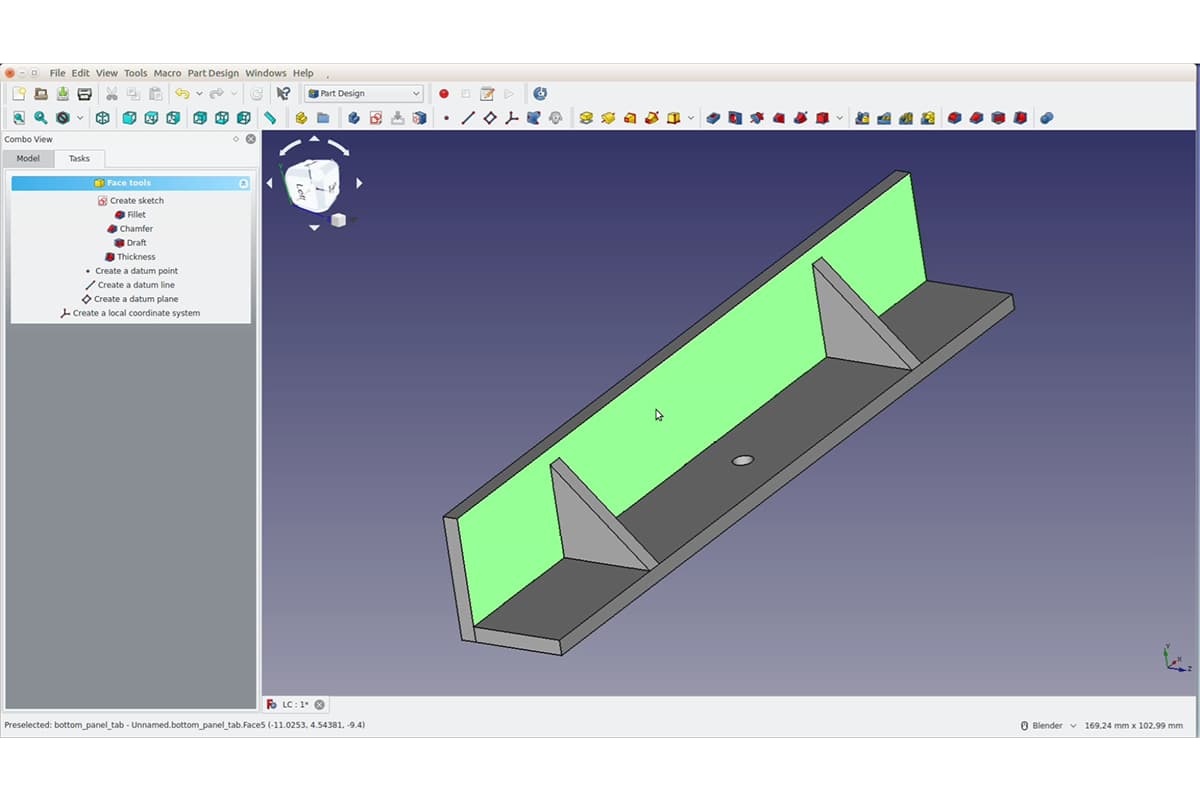Click the navigation cube's right arrow
The height and width of the screenshot is (800, 1200).
(x=359, y=183)
